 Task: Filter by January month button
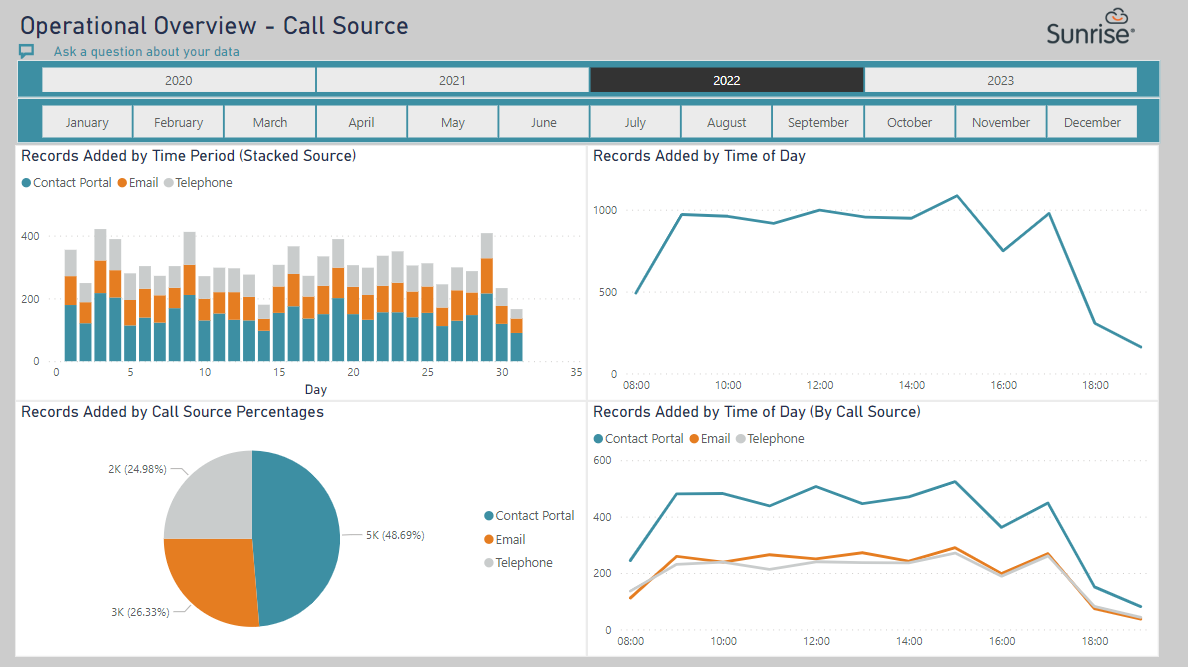[87, 122]
